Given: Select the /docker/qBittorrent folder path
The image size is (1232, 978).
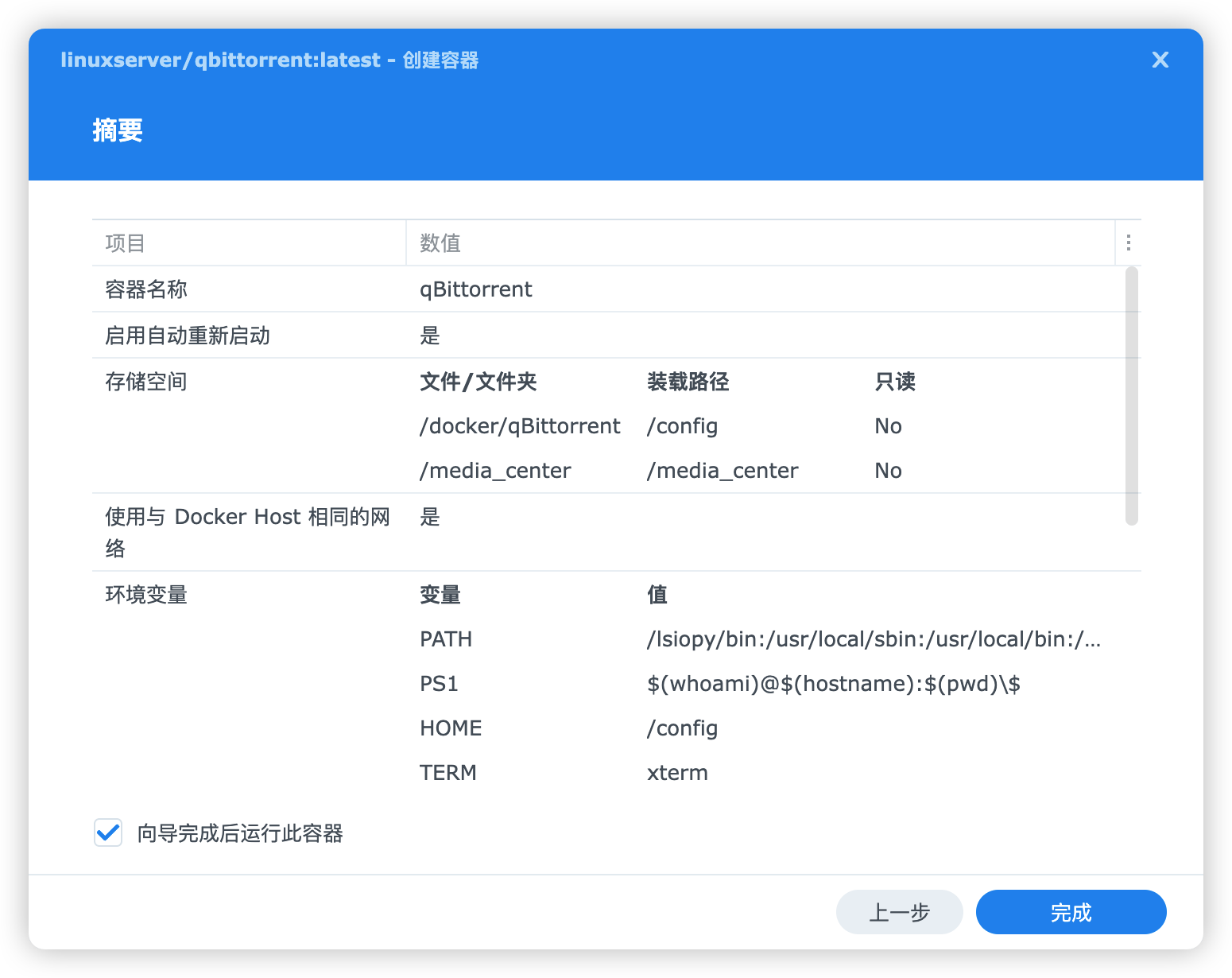Looking at the screenshot, I should click(x=520, y=426).
